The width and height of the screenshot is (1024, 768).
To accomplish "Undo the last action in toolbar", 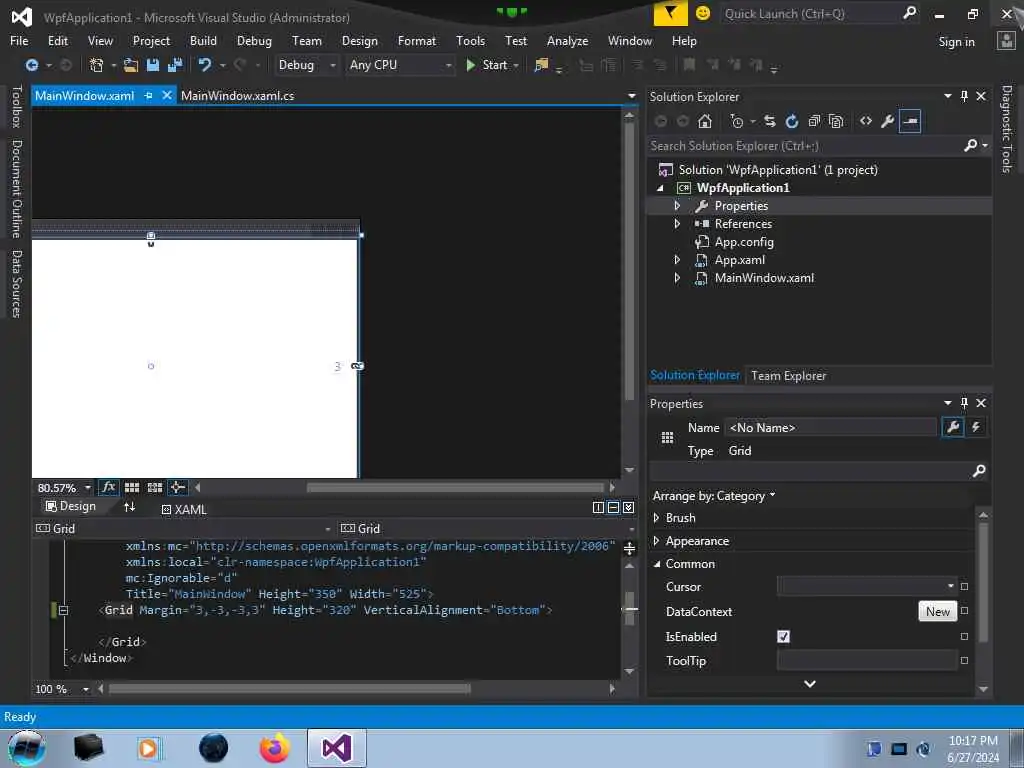I will 205,65.
